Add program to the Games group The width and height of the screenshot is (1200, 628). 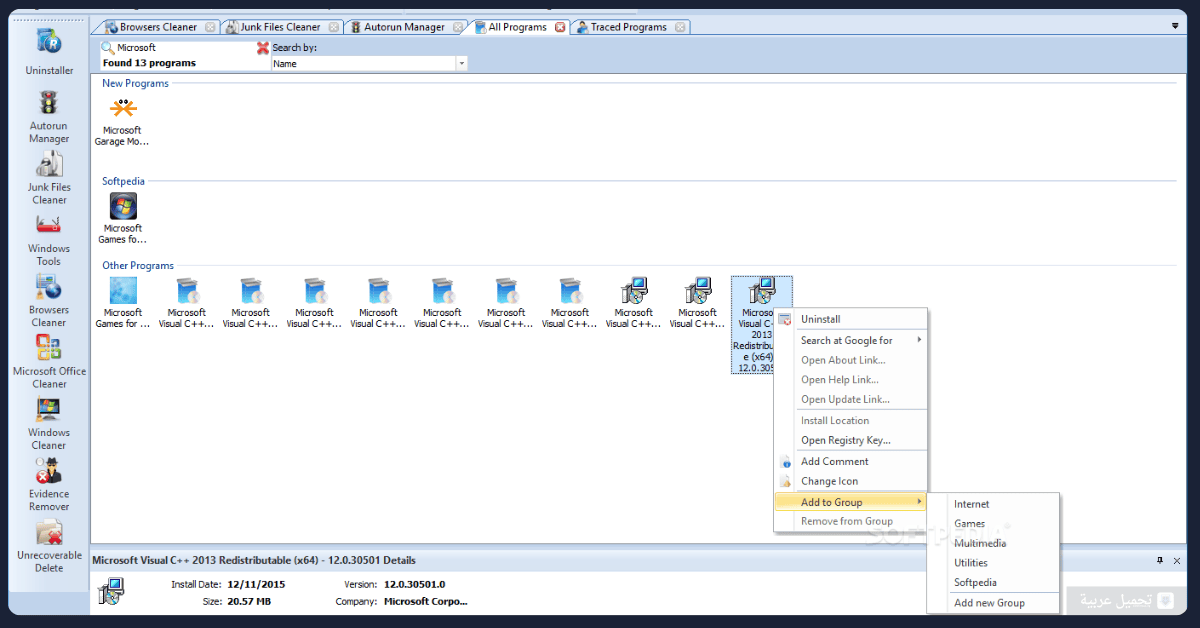click(x=992, y=523)
